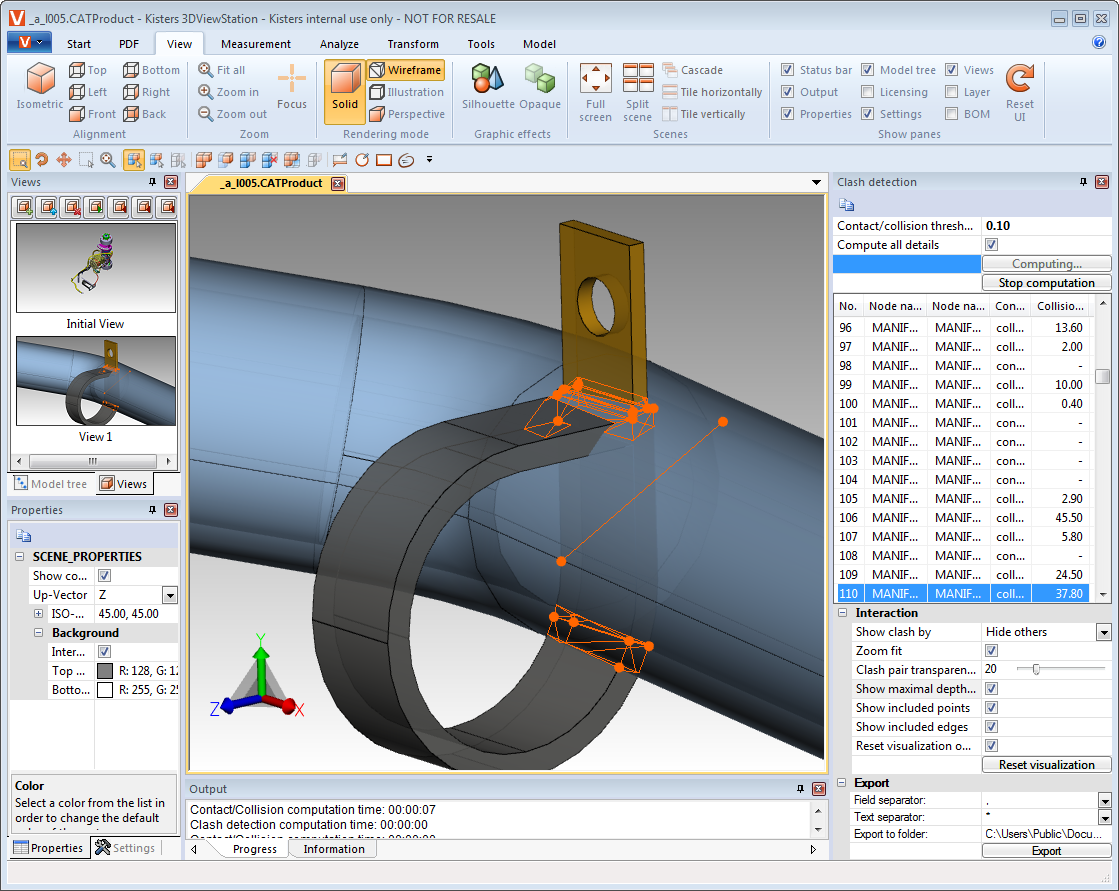Enable Illustration rendering mode
The height and width of the screenshot is (891, 1119).
pos(406,92)
